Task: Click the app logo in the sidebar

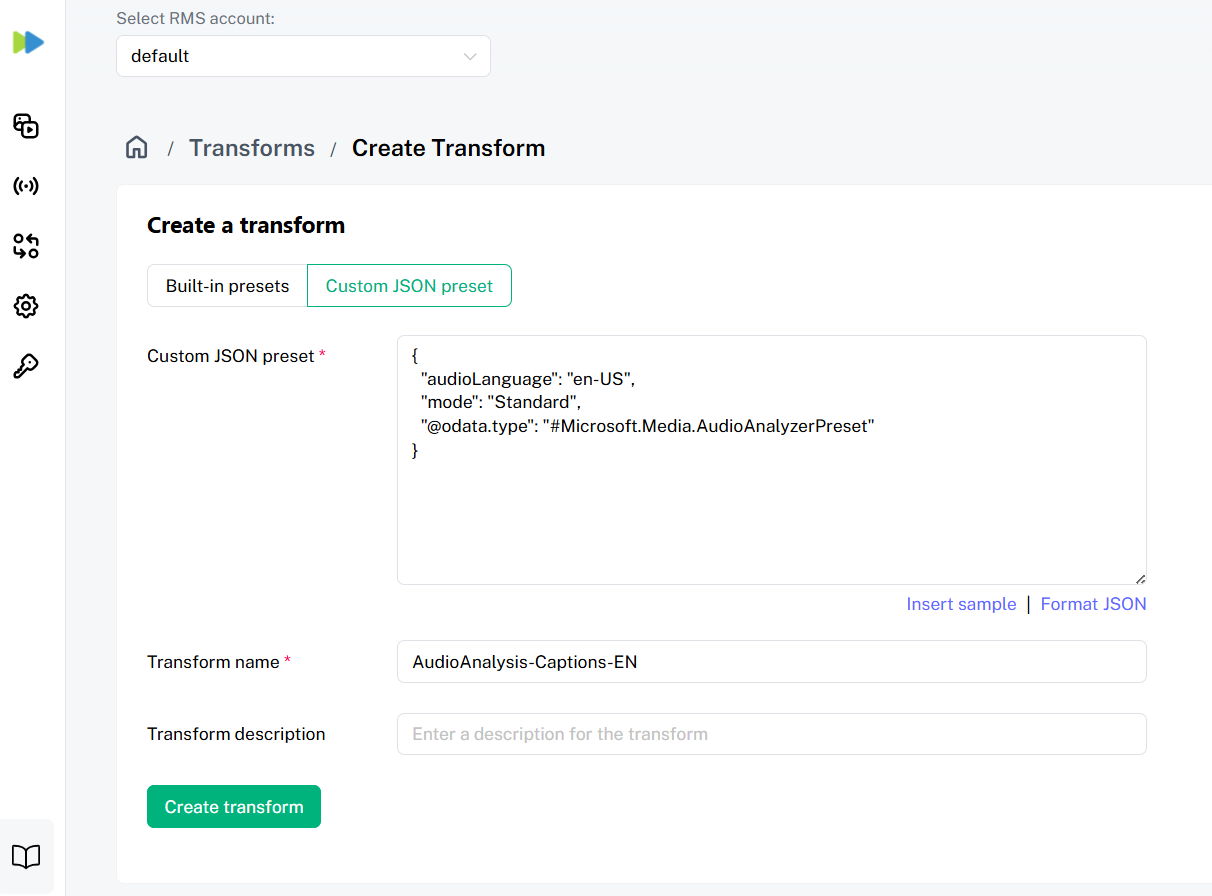Action: click(x=28, y=42)
